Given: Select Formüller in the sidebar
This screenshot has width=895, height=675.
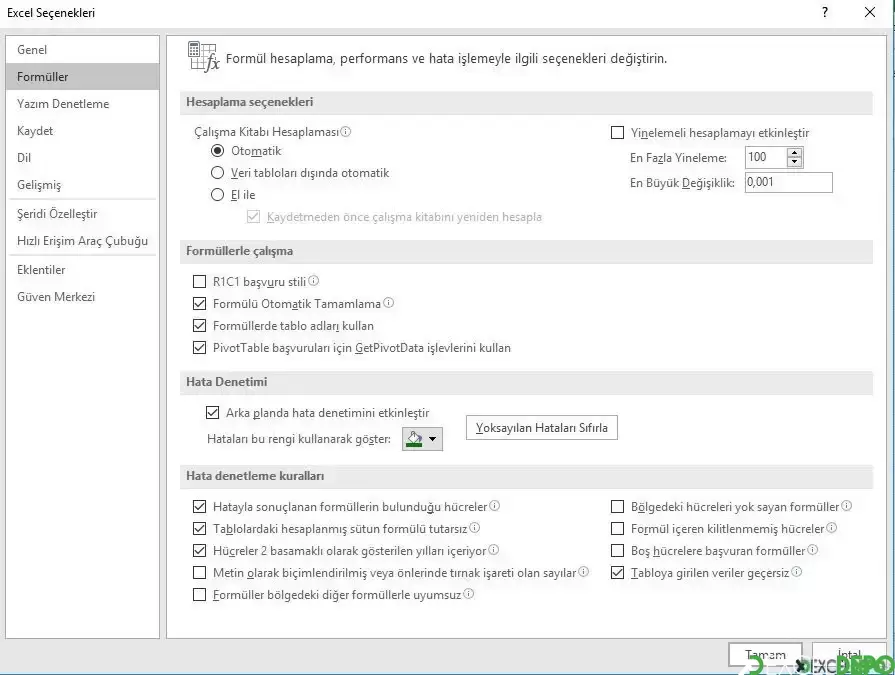Looking at the screenshot, I should pos(82,76).
